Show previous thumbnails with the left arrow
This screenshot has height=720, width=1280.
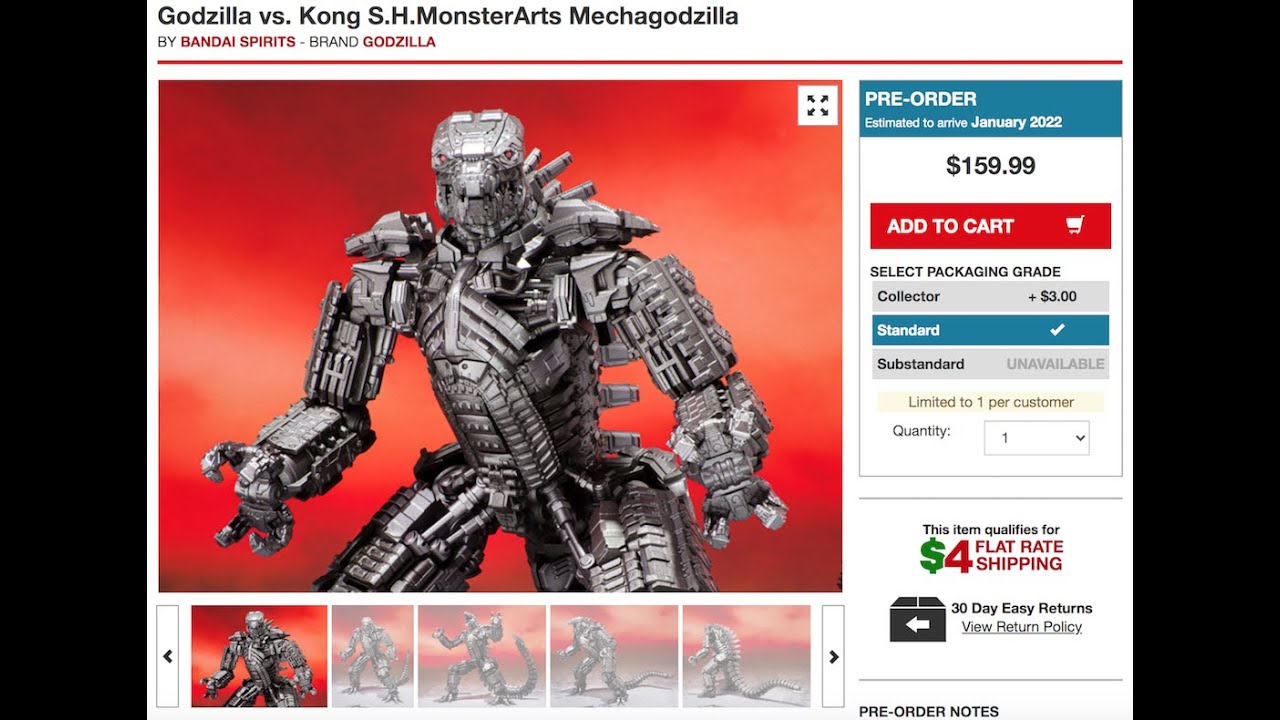(x=168, y=656)
